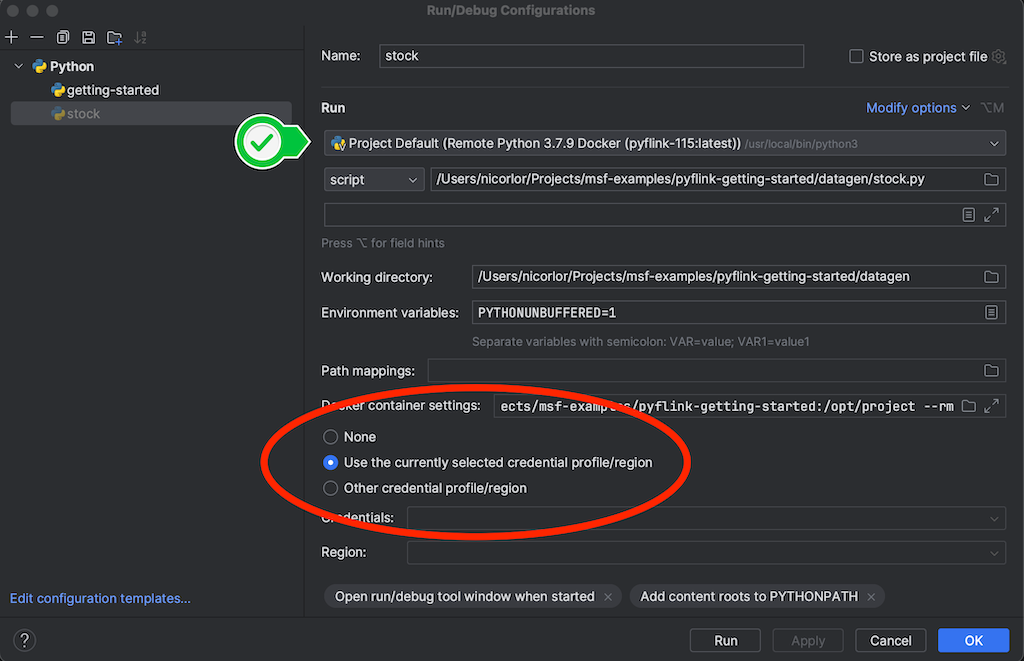
Task: Save the configuration with the floppy disk icon
Action: point(88,37)
